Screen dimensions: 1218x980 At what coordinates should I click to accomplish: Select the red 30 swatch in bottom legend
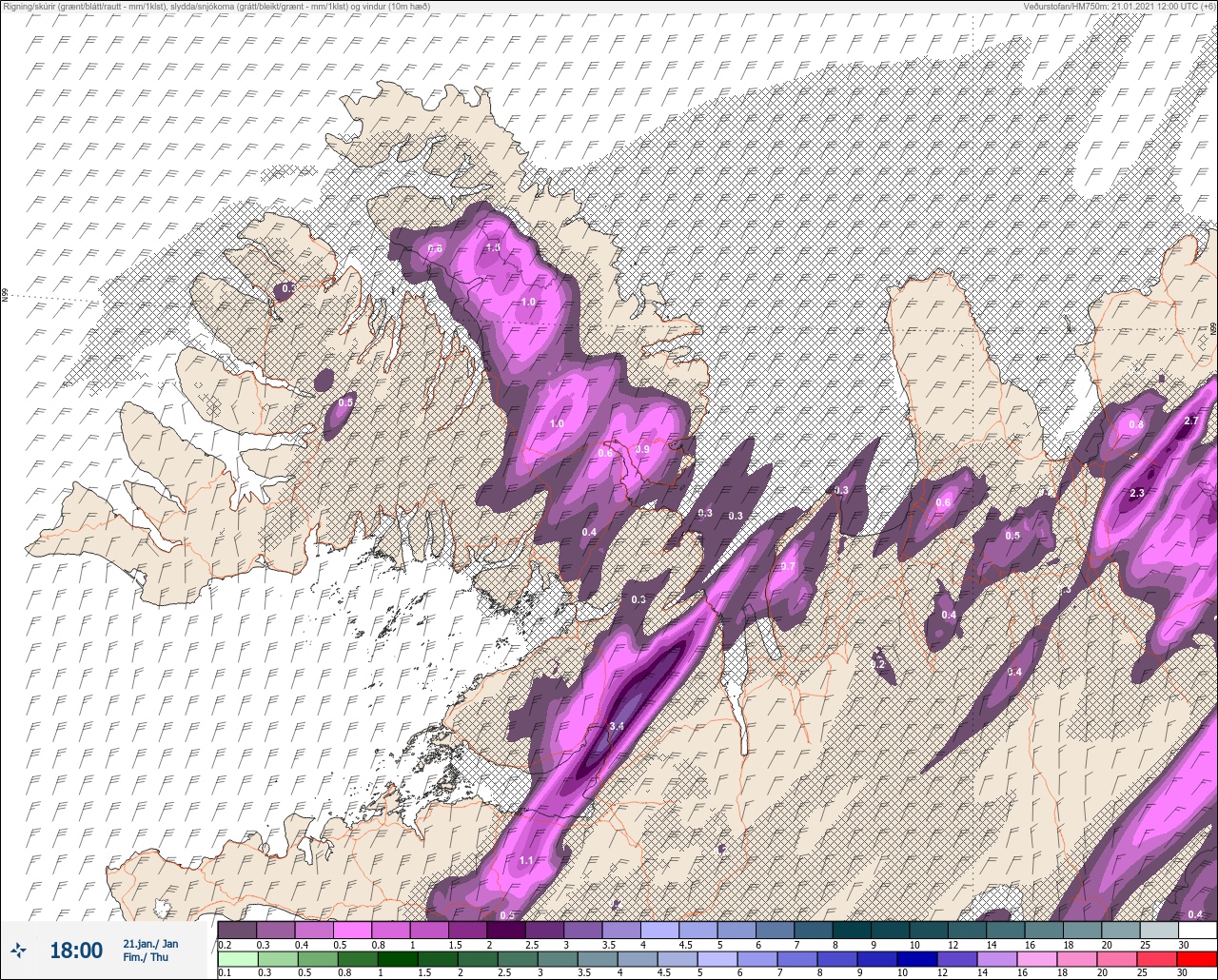[x=1196, y=958]
